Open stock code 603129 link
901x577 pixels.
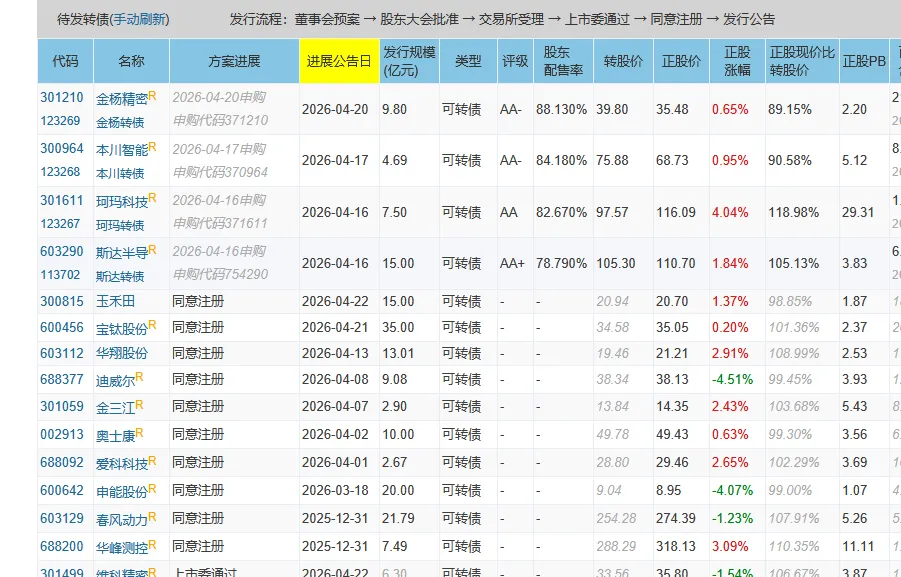pyautogui.click(x=61, y=518)
